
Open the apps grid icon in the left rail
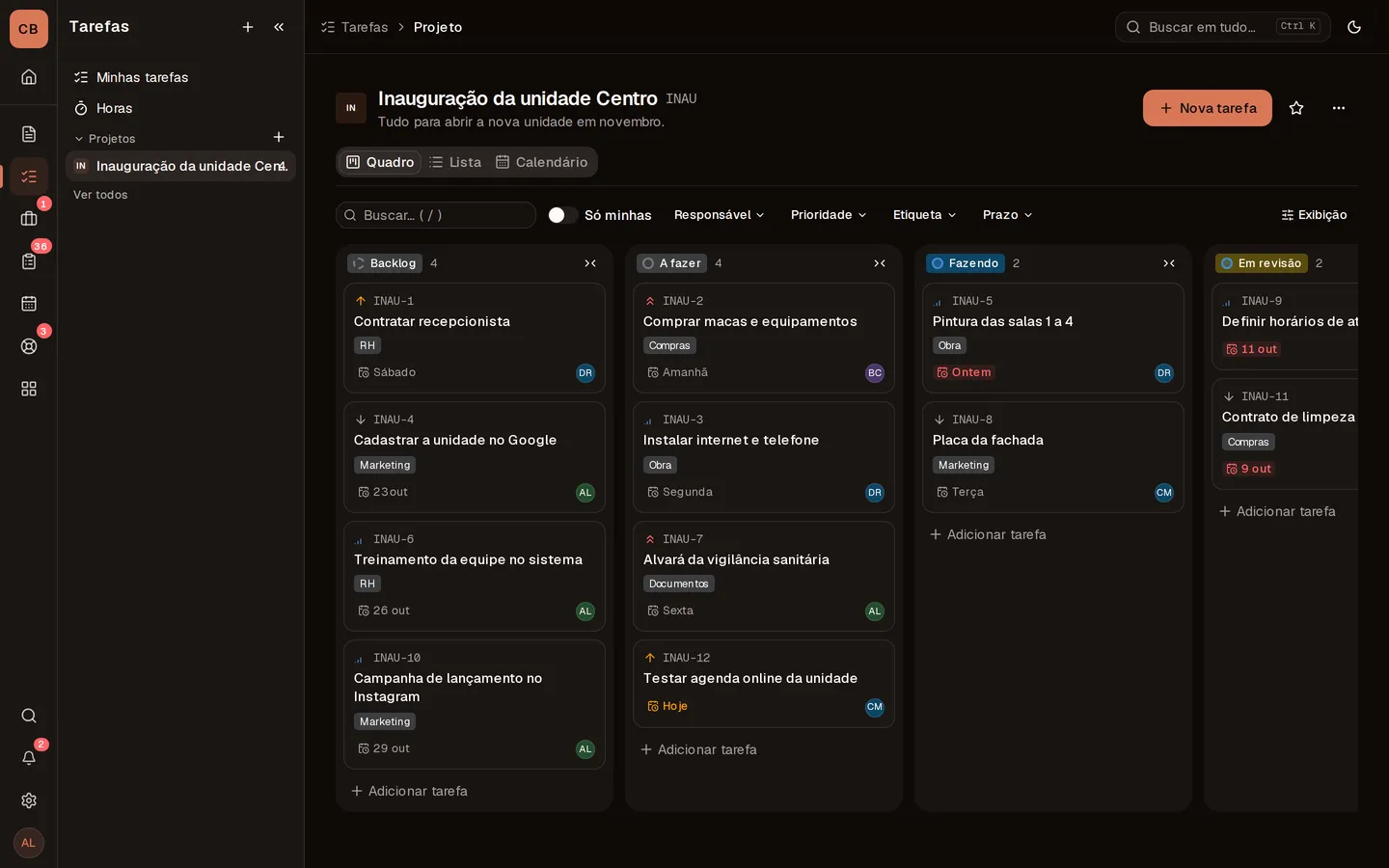(29, 389)
